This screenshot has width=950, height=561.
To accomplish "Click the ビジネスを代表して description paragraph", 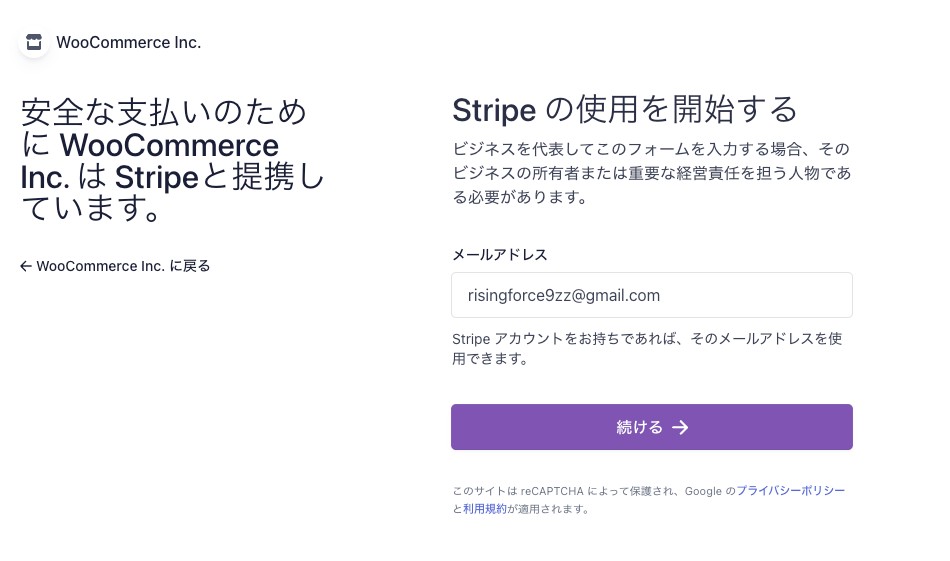I will point(651,172).
